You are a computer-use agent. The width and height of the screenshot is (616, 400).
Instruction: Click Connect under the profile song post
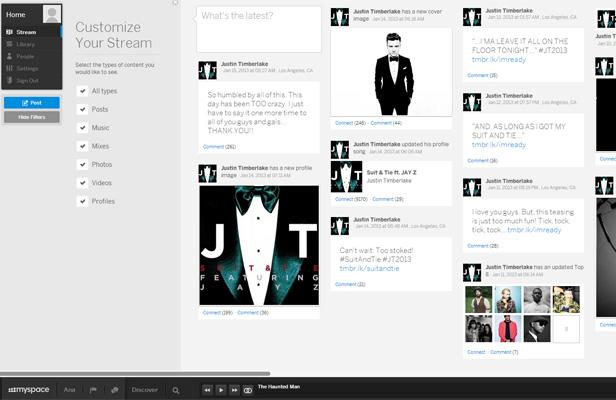(344, 199)
